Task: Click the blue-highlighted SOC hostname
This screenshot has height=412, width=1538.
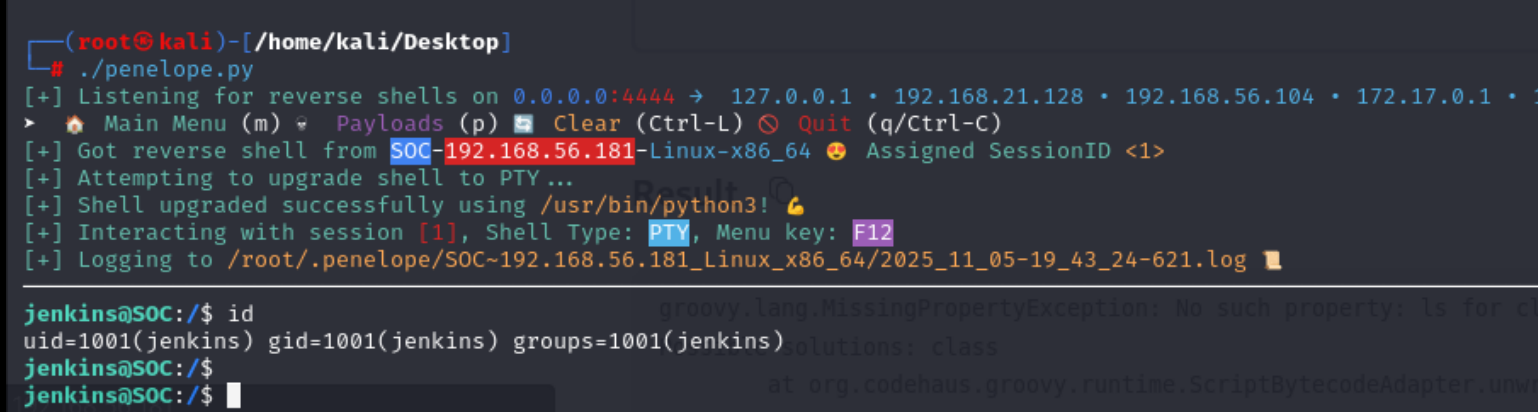Action: pos(410,151)
